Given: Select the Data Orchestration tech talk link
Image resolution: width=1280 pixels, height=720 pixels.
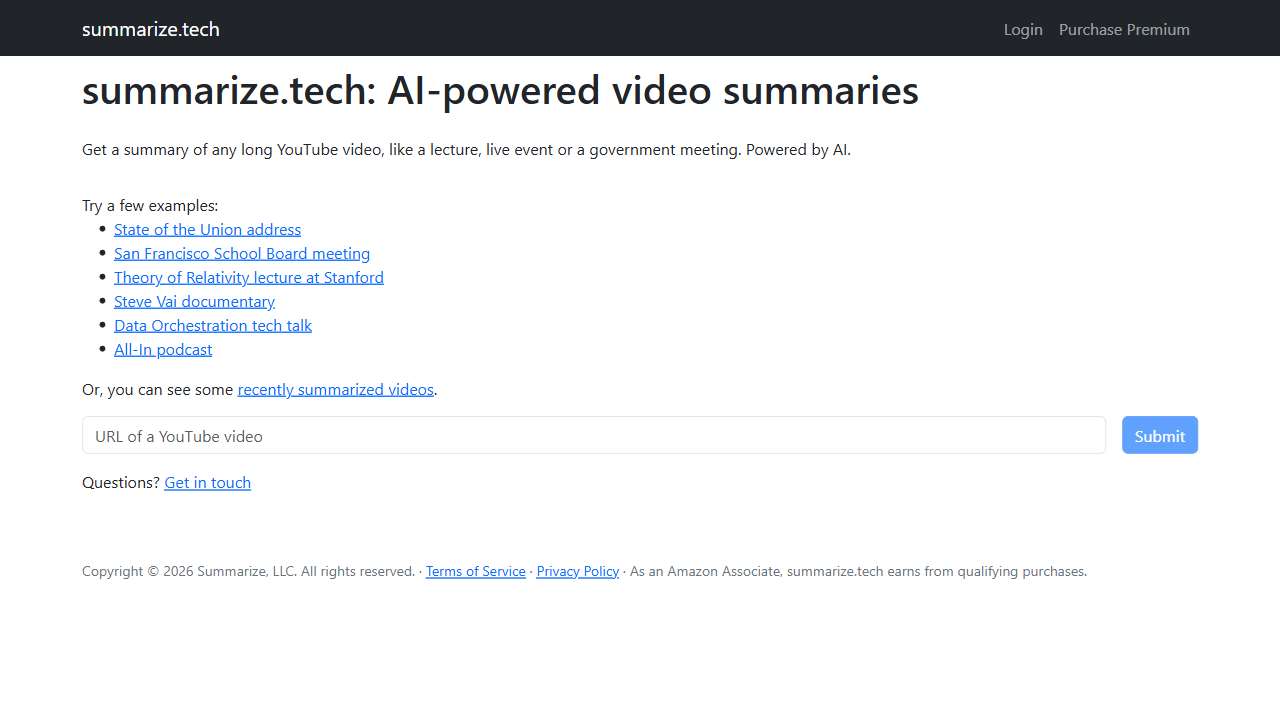Looking at the screenshot, I should coord(213,325).
